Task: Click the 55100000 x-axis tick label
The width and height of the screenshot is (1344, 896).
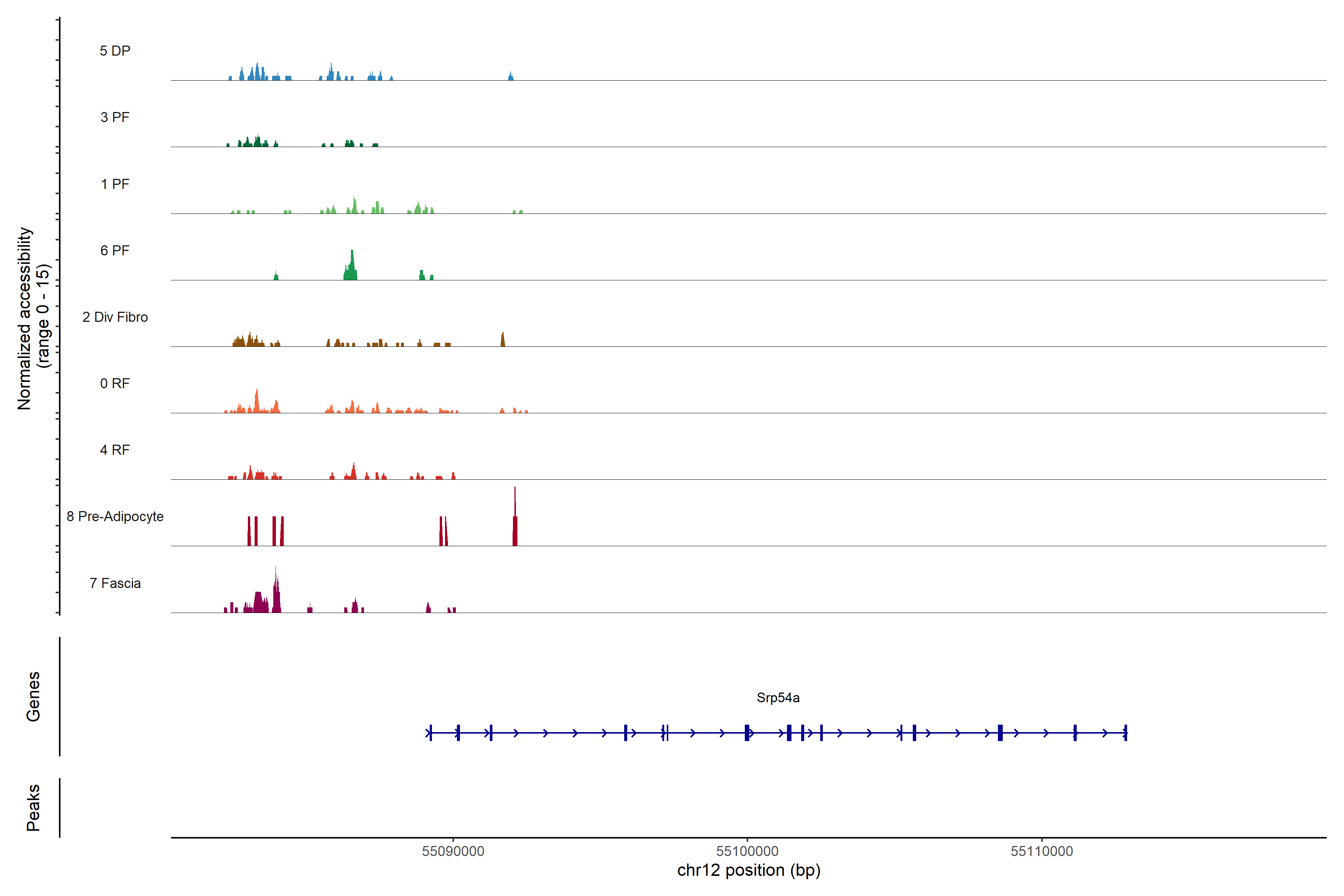Action: tap(747, 852)
